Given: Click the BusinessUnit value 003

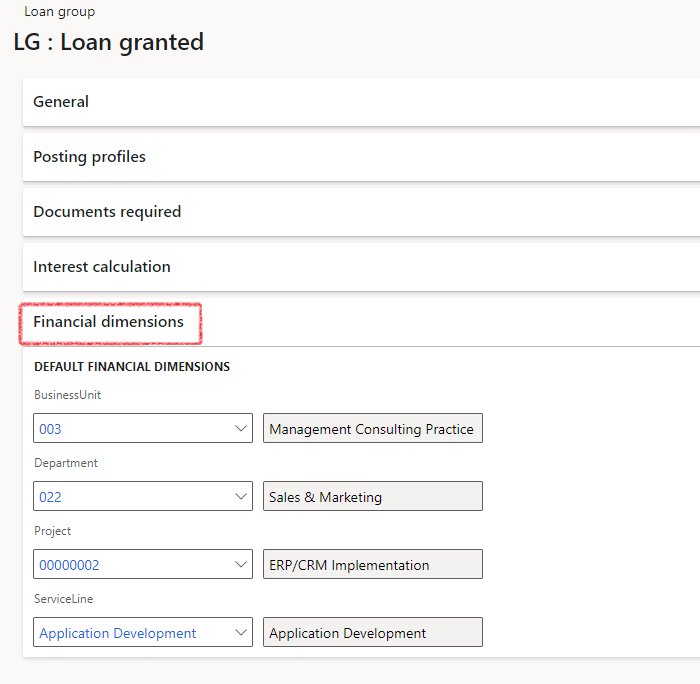Looking at the screenshot, I should (x=50, y=429).
